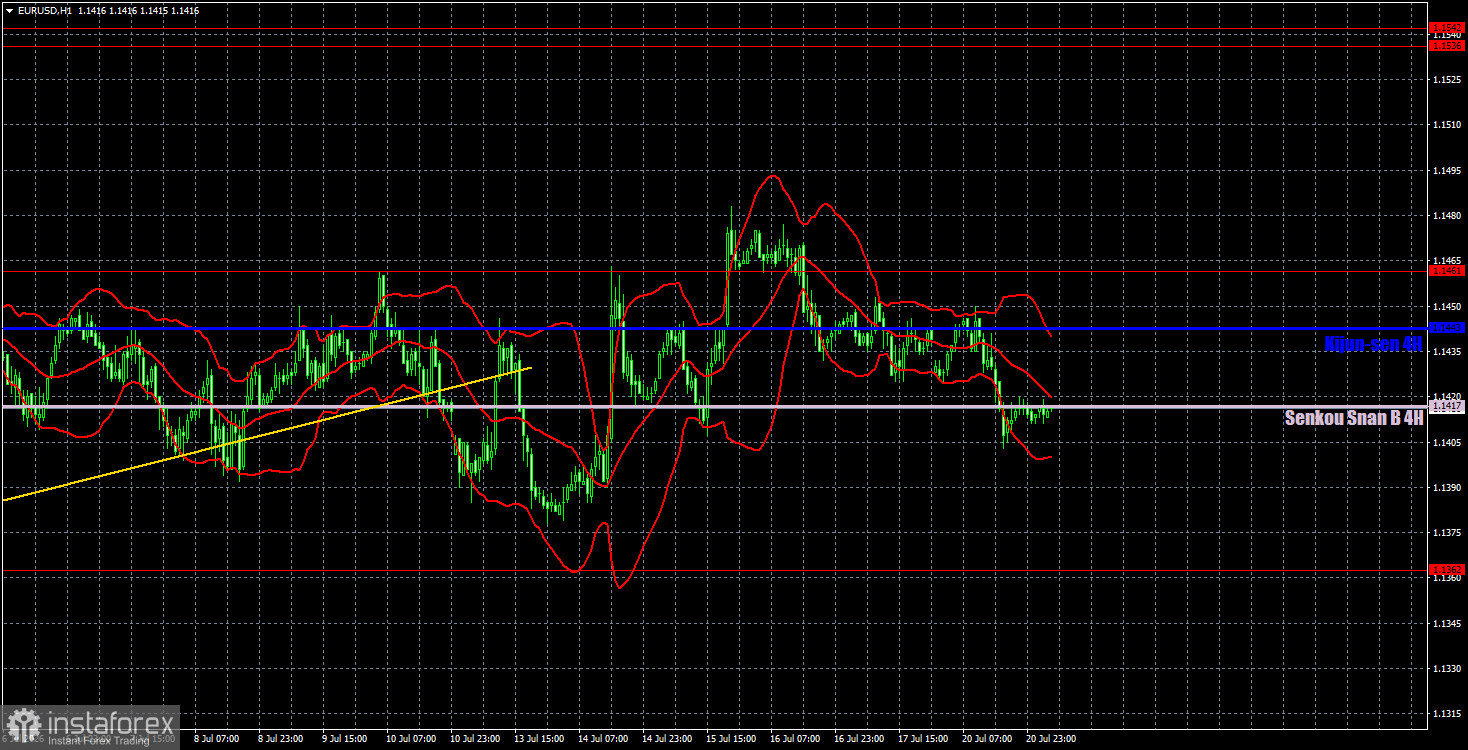Image resolution: width=1468 pixels, height=750 pixels.
Task: Click the red 1.1542 price tag
Action: point(1446,28)
